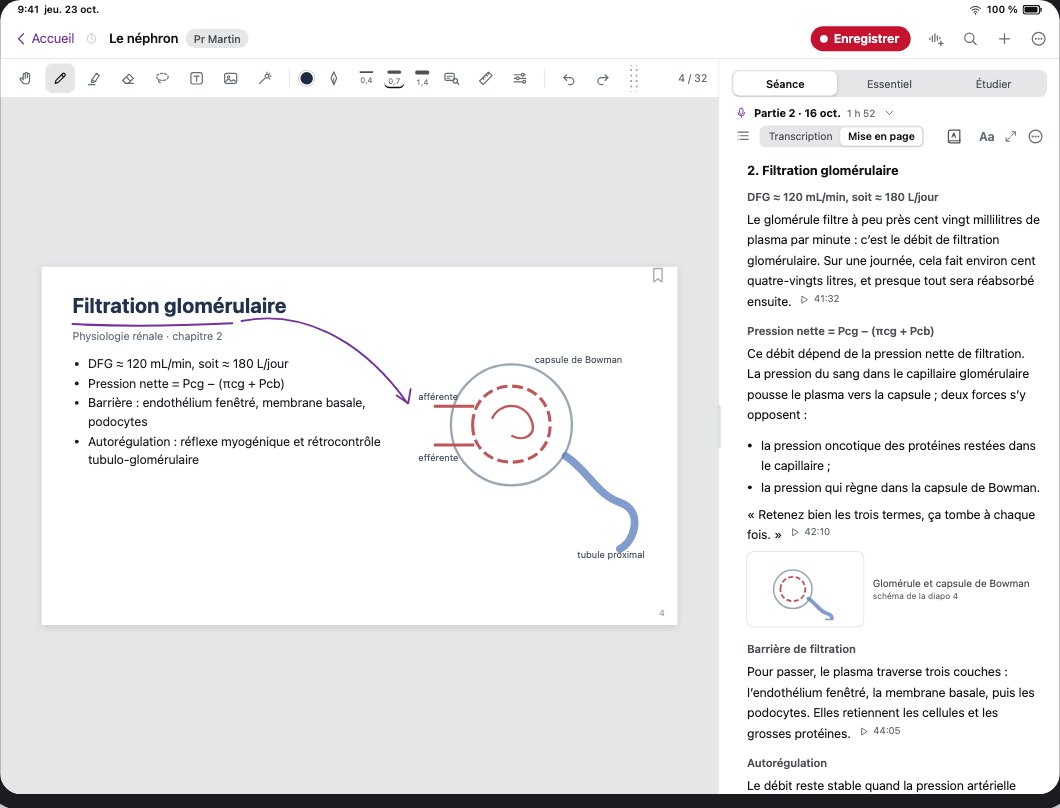Click the capsule de Bowman diagram label
Image resolution: width=1060 pixels, height=808 pixels.
[578, 360]
